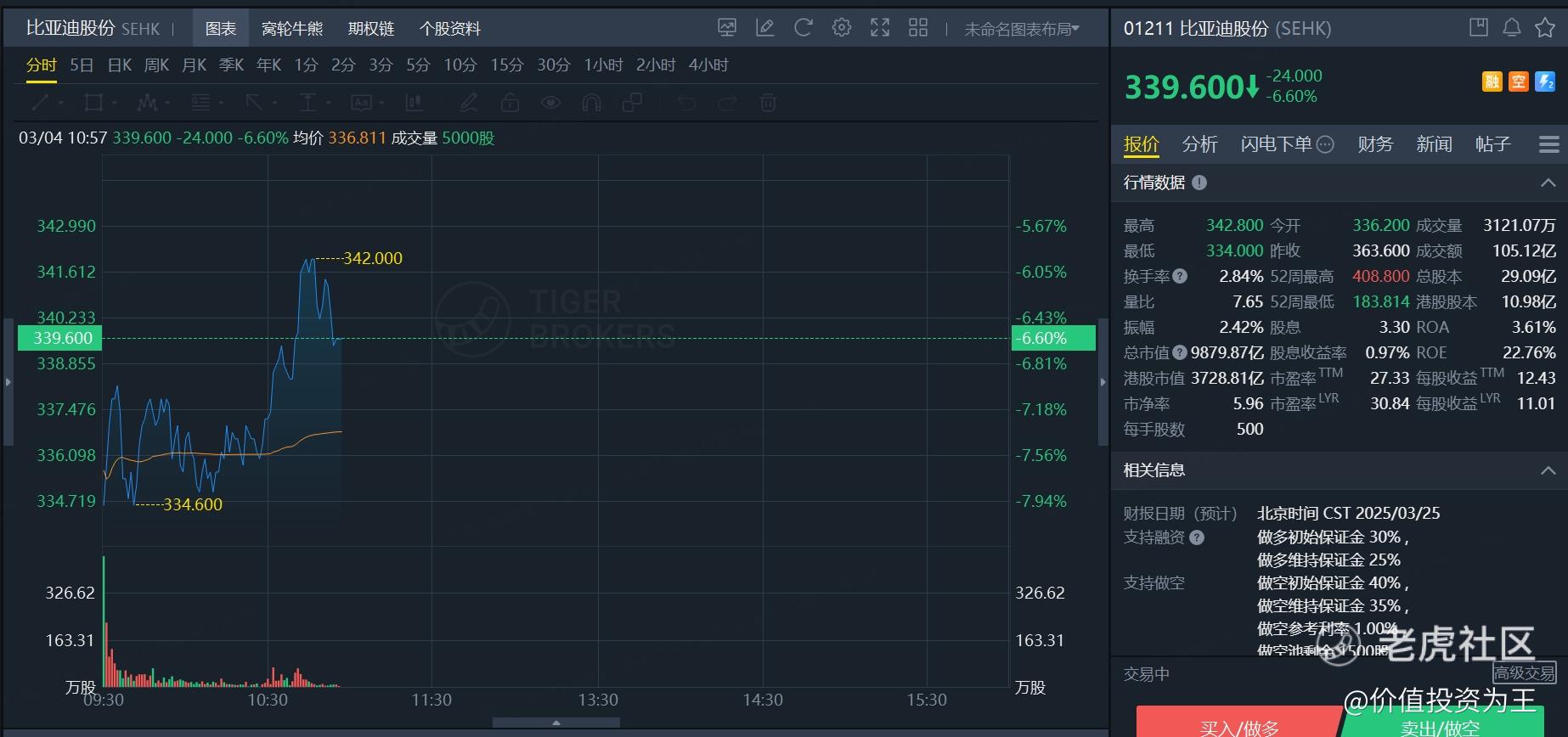Click the info icon next to 行情数据

point(1199,183)
